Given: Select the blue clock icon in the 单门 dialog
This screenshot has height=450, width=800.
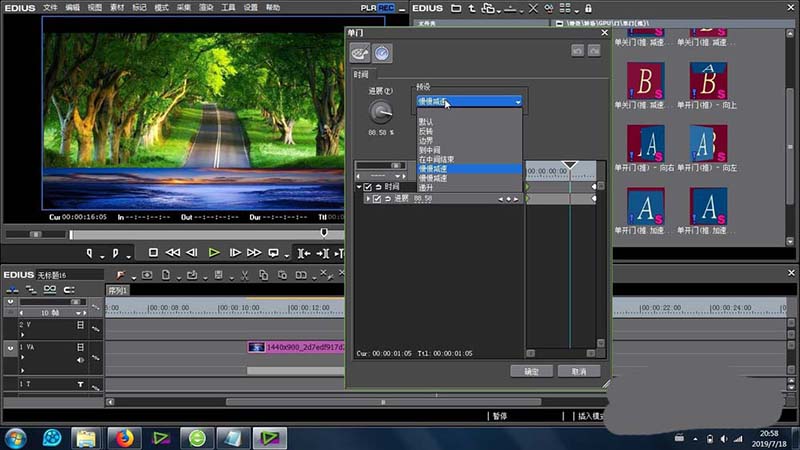Looking at the screenshot, I should pos(382,54).
